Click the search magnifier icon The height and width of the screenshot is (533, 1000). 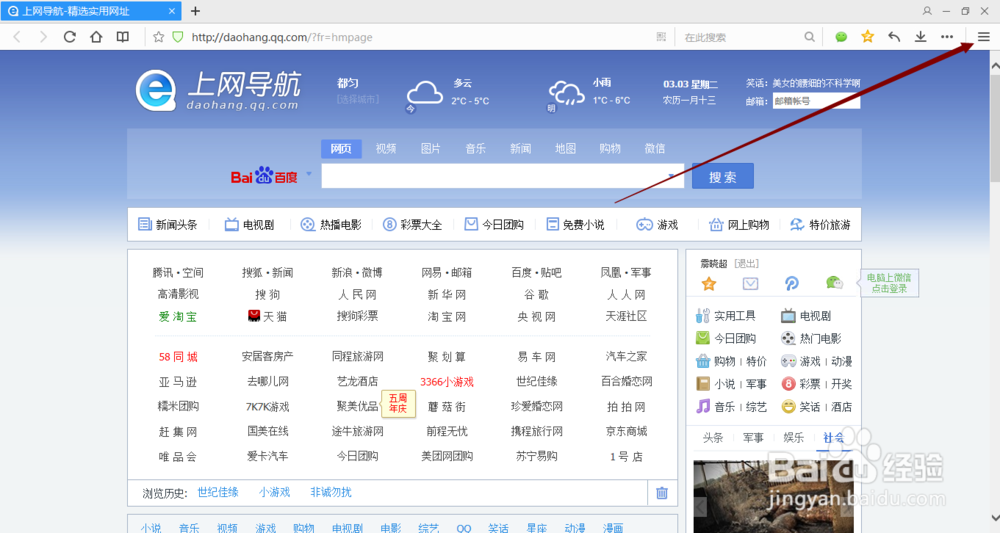pyautogui.click(x=809, y=37)
